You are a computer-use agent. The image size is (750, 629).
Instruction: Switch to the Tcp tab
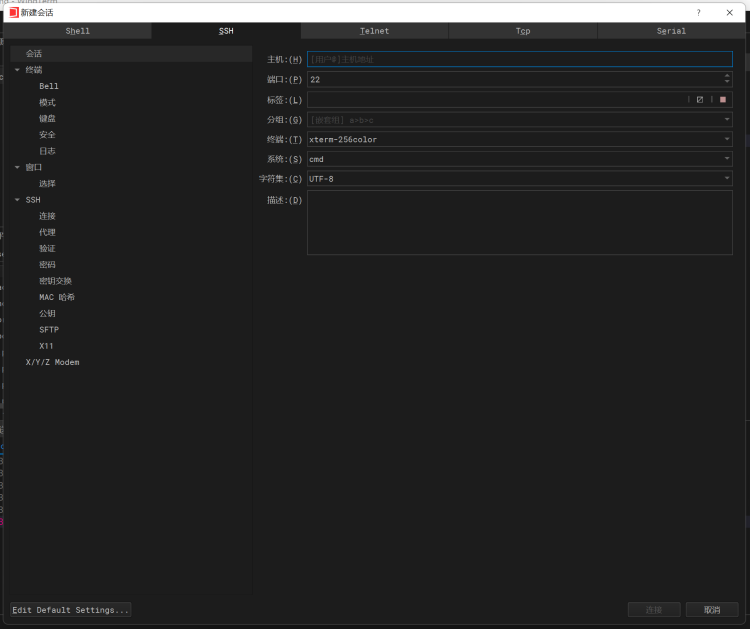coord(523,31)
